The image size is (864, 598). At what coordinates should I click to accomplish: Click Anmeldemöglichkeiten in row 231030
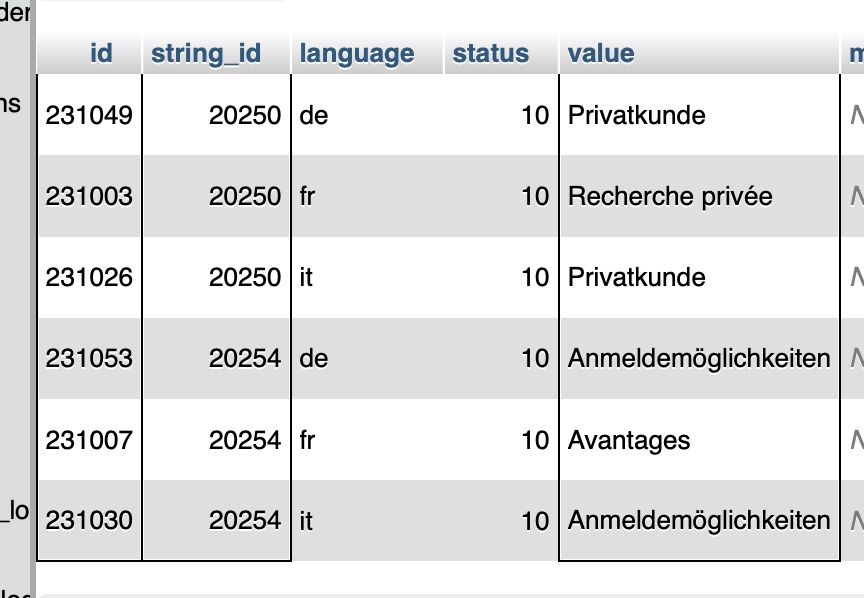point(699,520)
